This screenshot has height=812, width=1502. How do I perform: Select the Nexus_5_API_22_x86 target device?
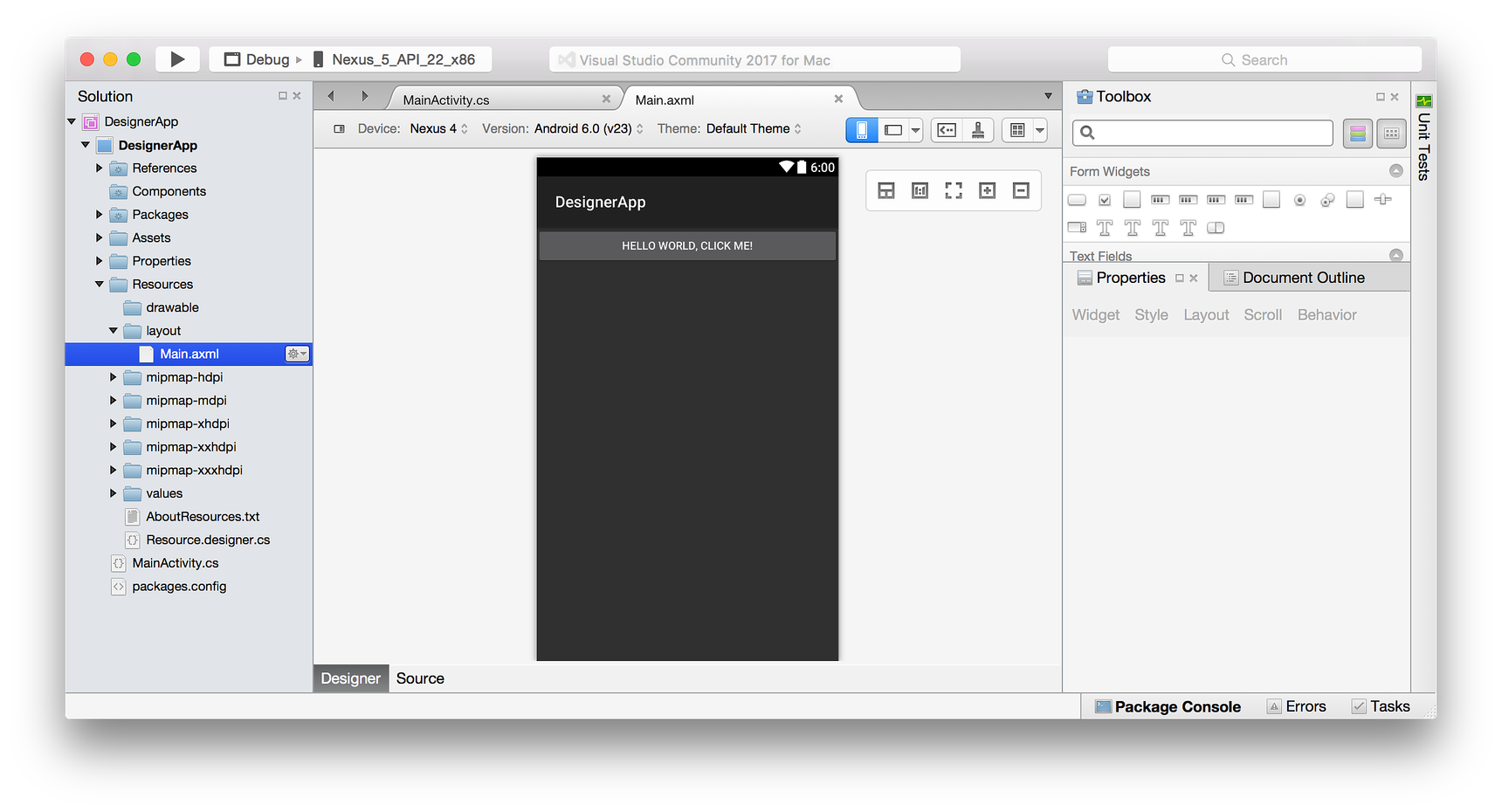pyautogui.click(x=394, y=59)
